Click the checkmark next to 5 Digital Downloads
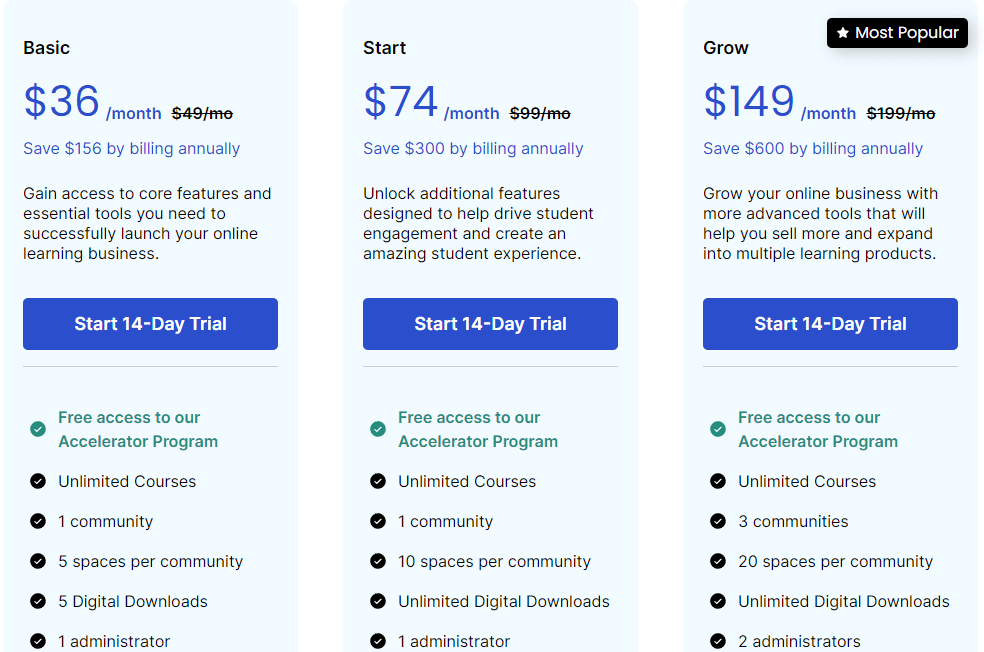The image size is (984, 652). coord(37,601)
